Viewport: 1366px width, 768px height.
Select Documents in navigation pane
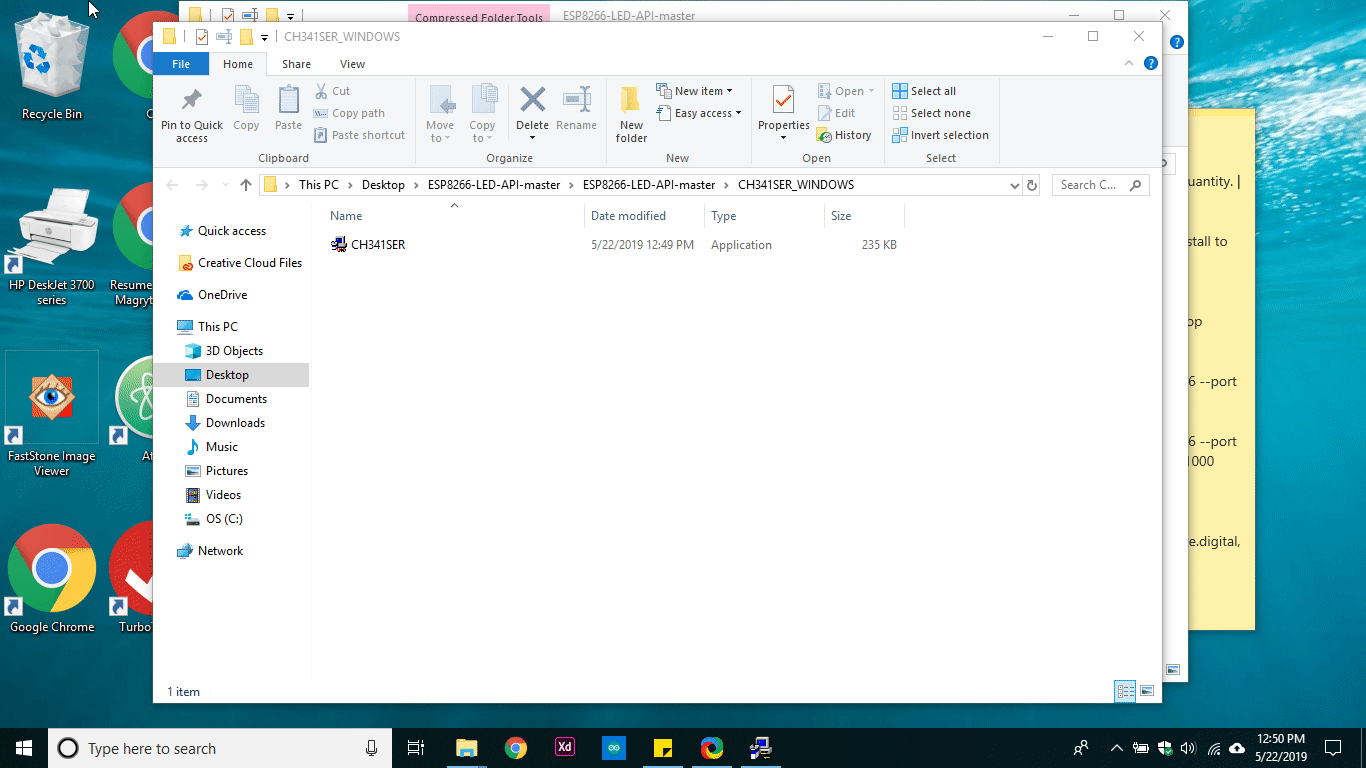tap(236, 399)
